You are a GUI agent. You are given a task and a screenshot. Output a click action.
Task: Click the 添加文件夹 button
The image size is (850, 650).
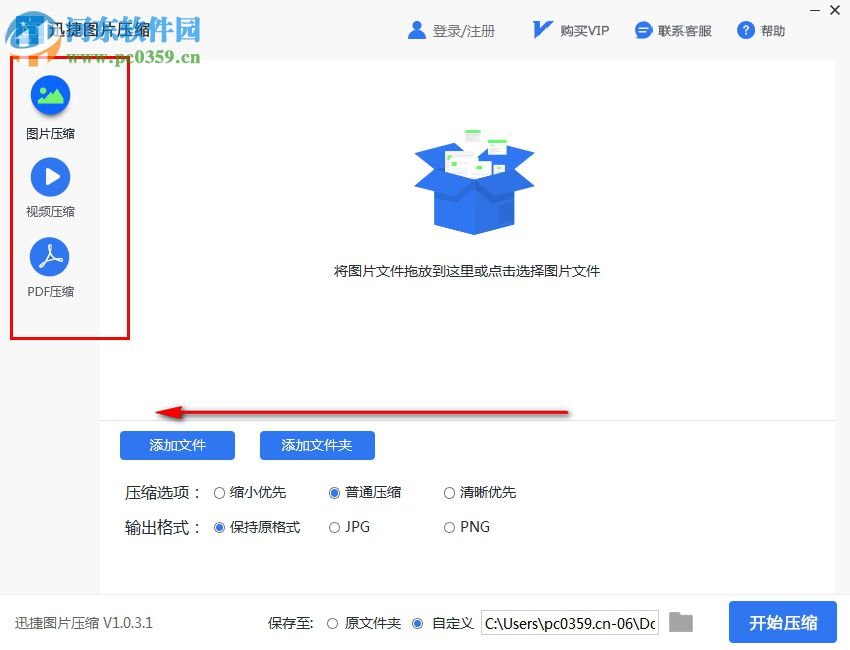pyautogui.click(x=317, y=445)
